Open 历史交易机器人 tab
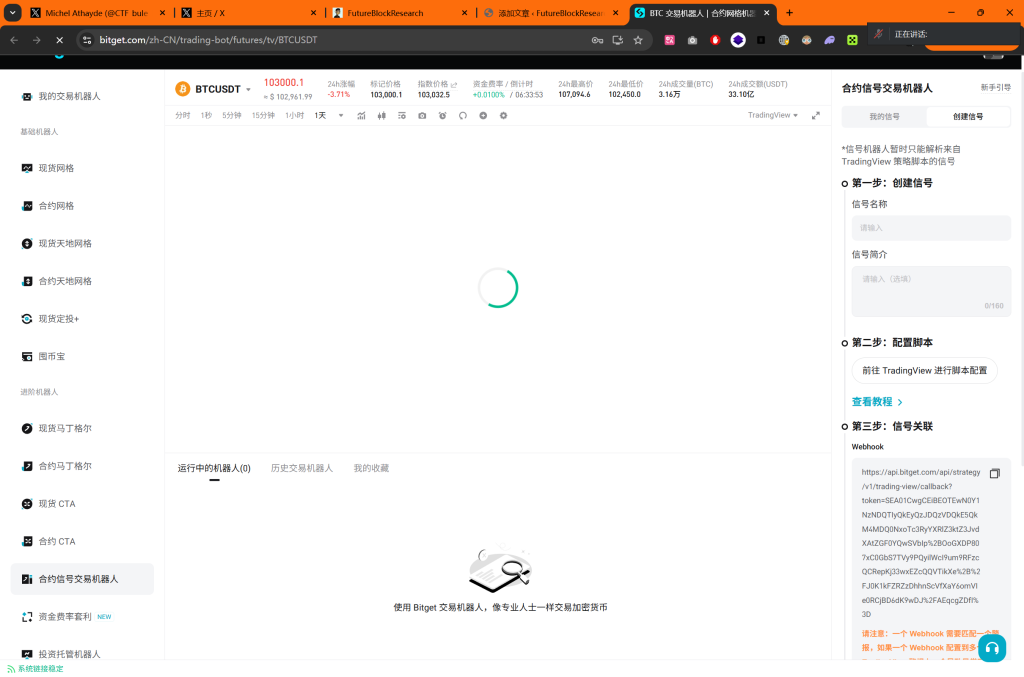Viewport: 1024px width, 677px height. point(301,468)
